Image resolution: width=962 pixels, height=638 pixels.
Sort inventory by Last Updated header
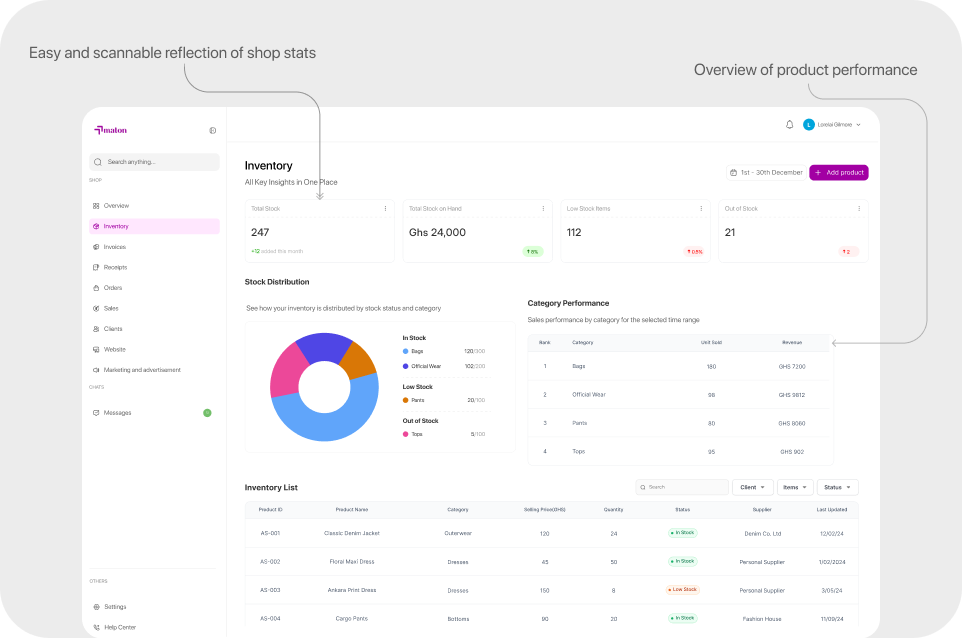click(x=832, y=510)
